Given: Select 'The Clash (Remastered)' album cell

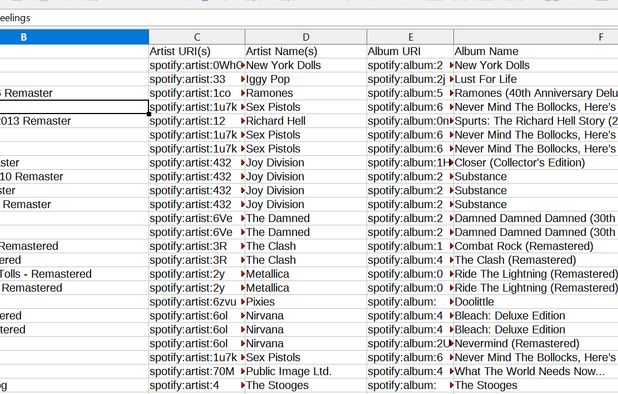Looking at the screenshot, I should pyautogui.click(x=536, y=260).
